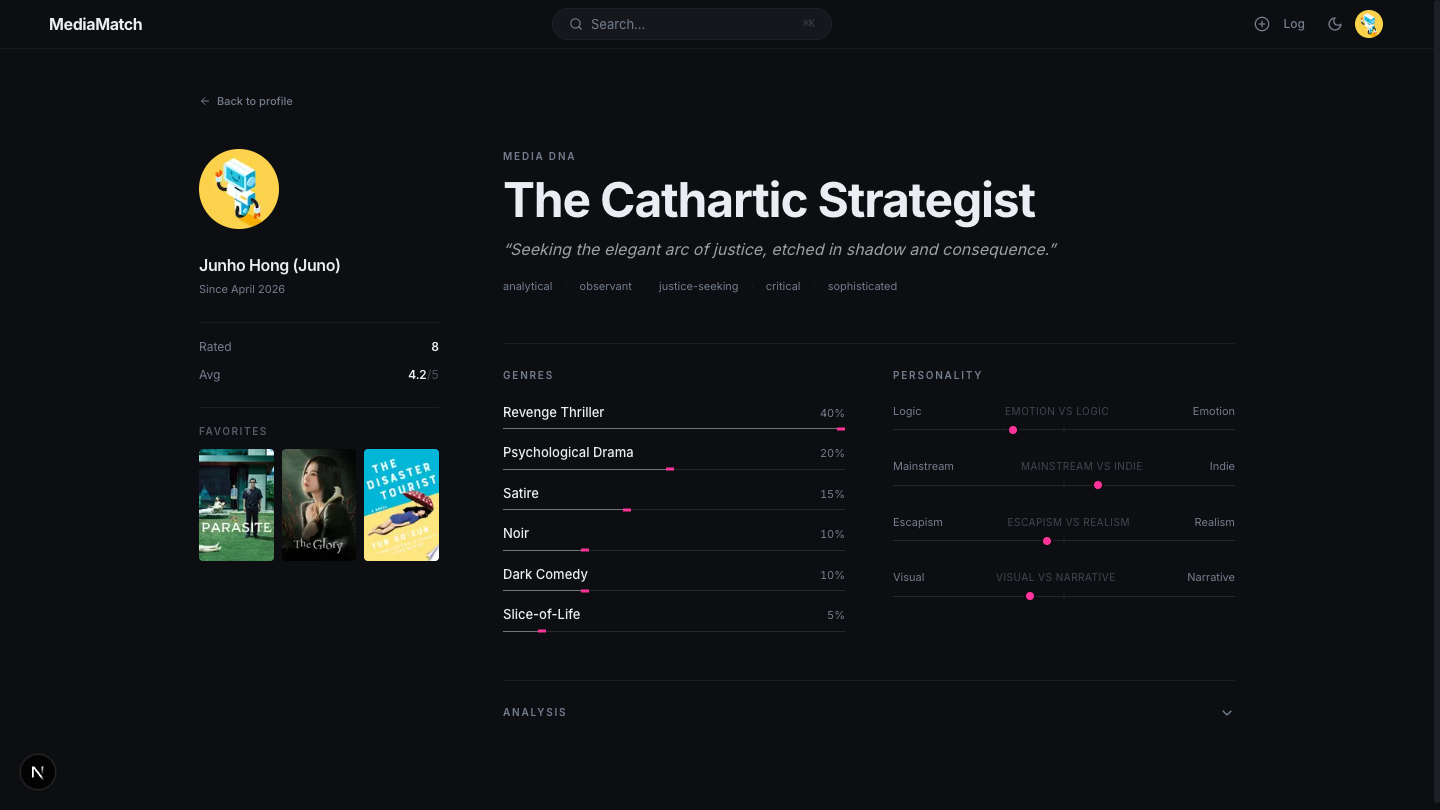Click the Back to profile link
Viewport: 1440px width, 810px height.
pyautogui.click(x=254, y=101)
